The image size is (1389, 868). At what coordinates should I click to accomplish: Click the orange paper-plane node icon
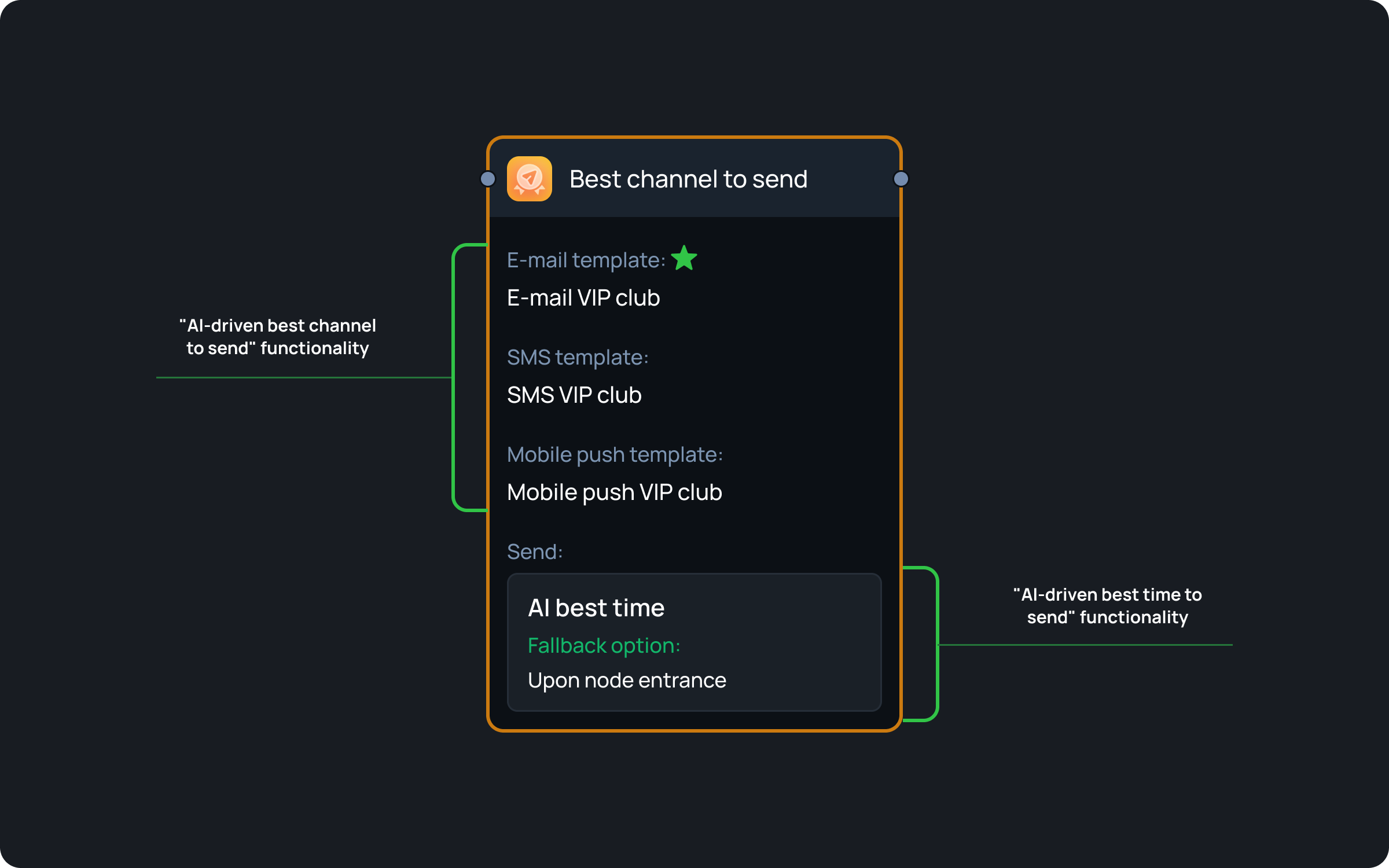(529, 179)
